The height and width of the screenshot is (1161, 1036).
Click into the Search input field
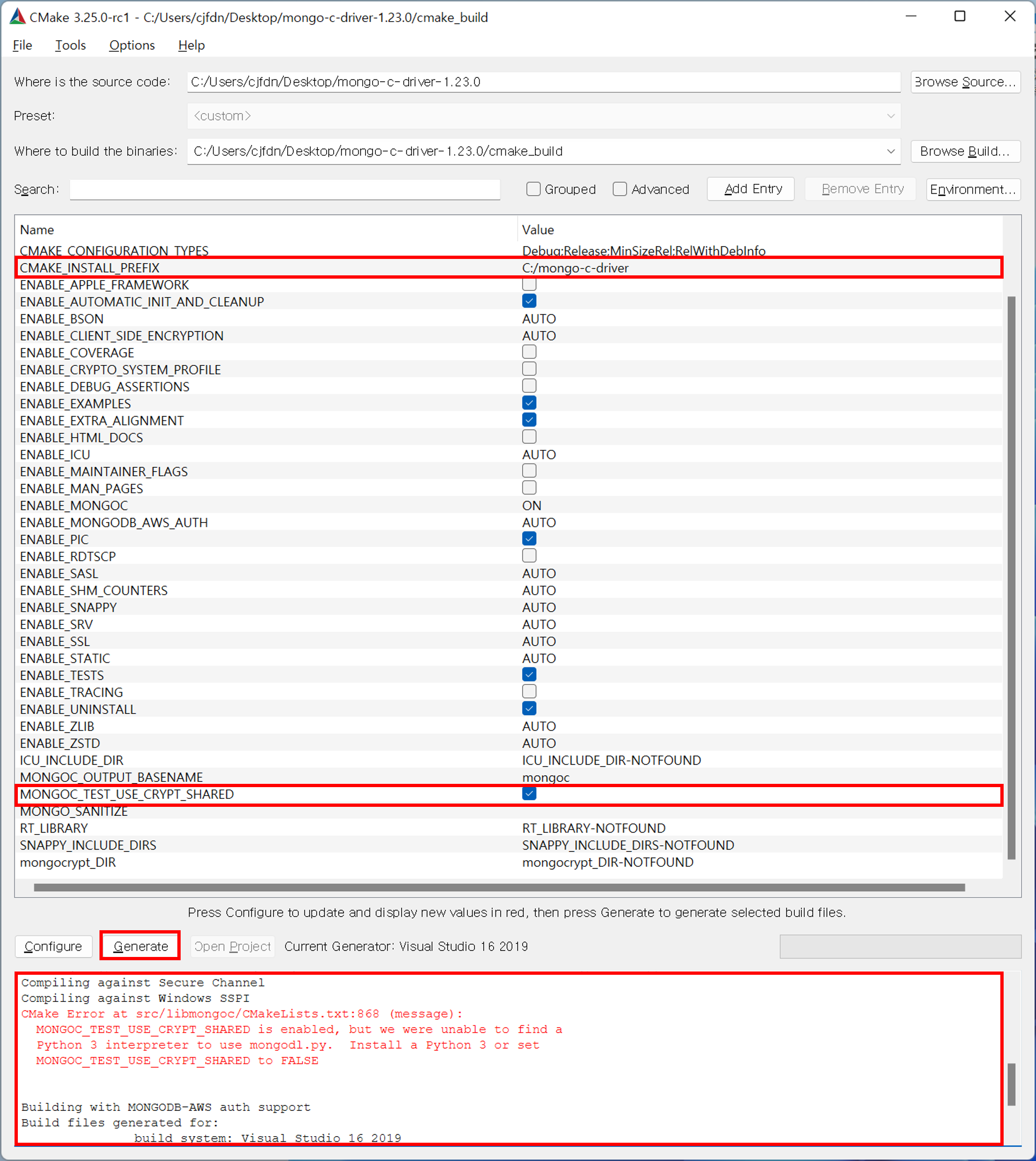click(285, 189)
